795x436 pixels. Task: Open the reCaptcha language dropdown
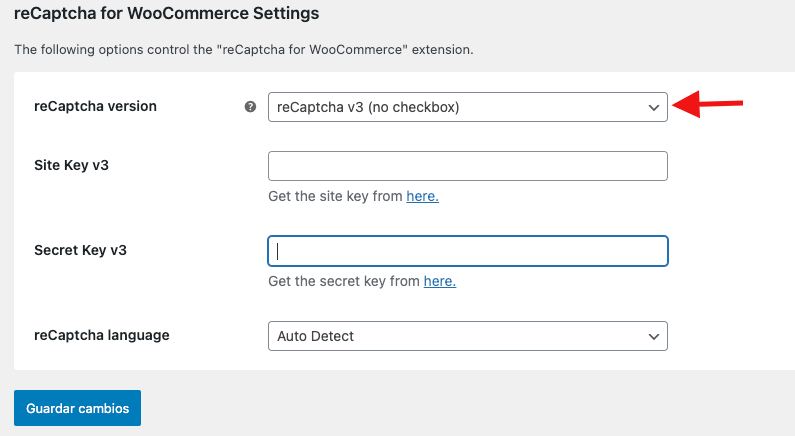(467, 336)
